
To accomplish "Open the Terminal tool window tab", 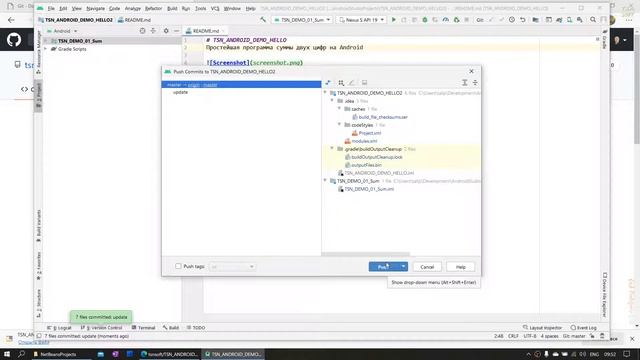I will [143, 328].
